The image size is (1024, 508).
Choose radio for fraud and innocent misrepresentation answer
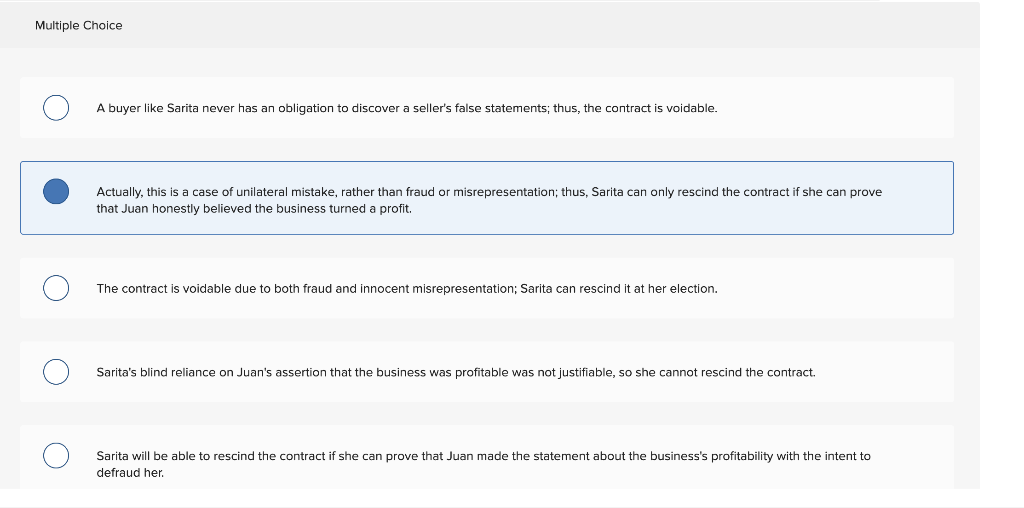[56, 289]
